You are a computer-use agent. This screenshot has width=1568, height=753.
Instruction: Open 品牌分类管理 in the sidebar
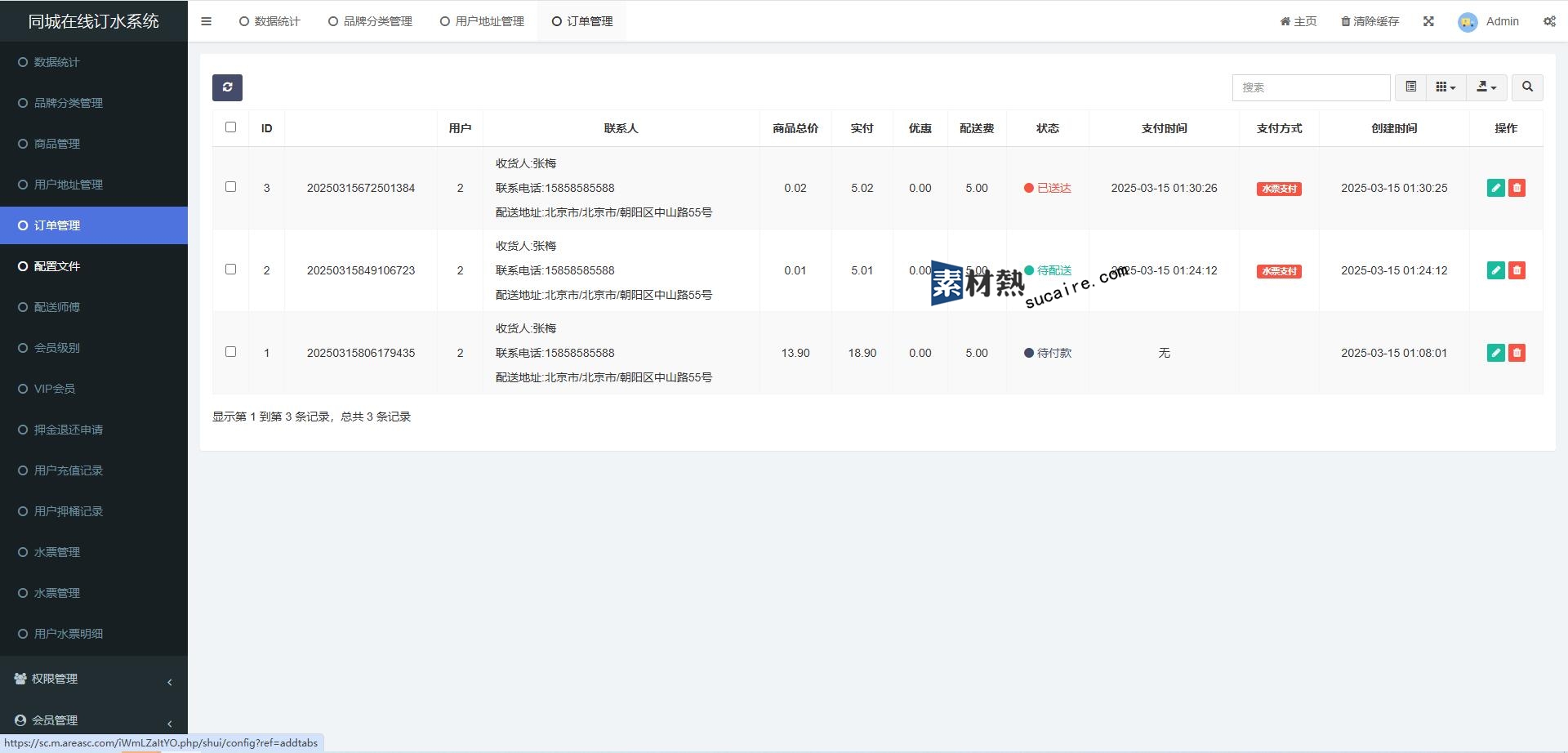94,103
